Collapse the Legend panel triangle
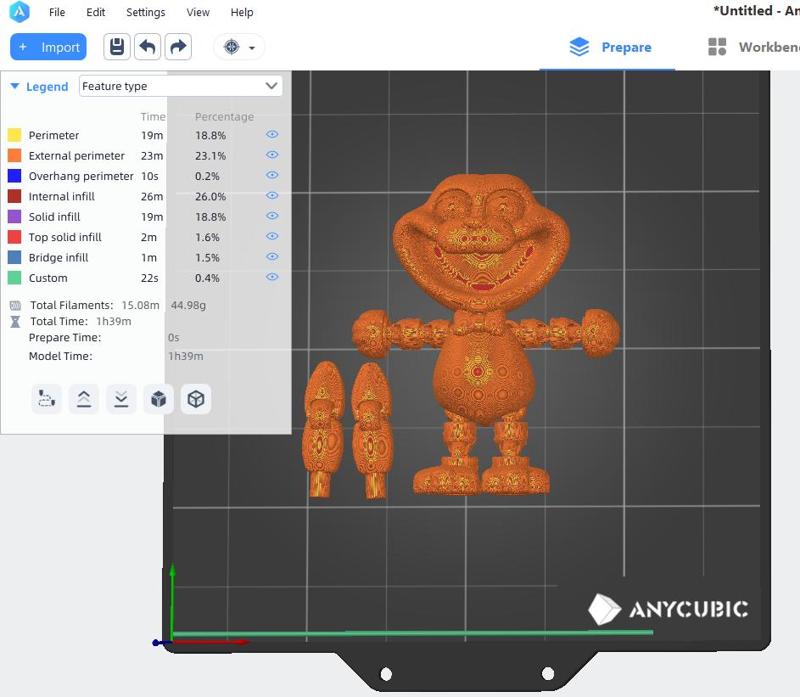 14,87
